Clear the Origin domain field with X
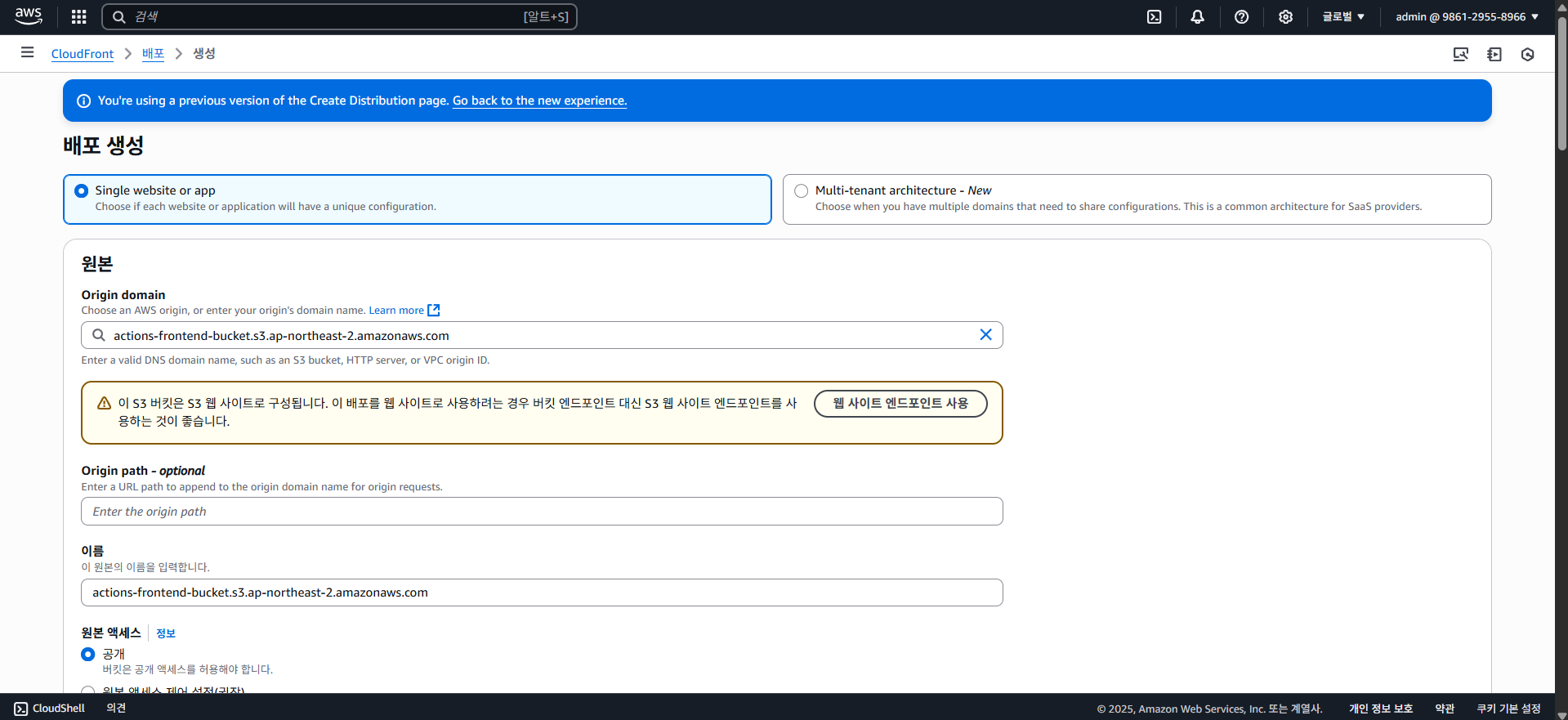The width and height of the screenshot is (1568, 720). [985, 334]
